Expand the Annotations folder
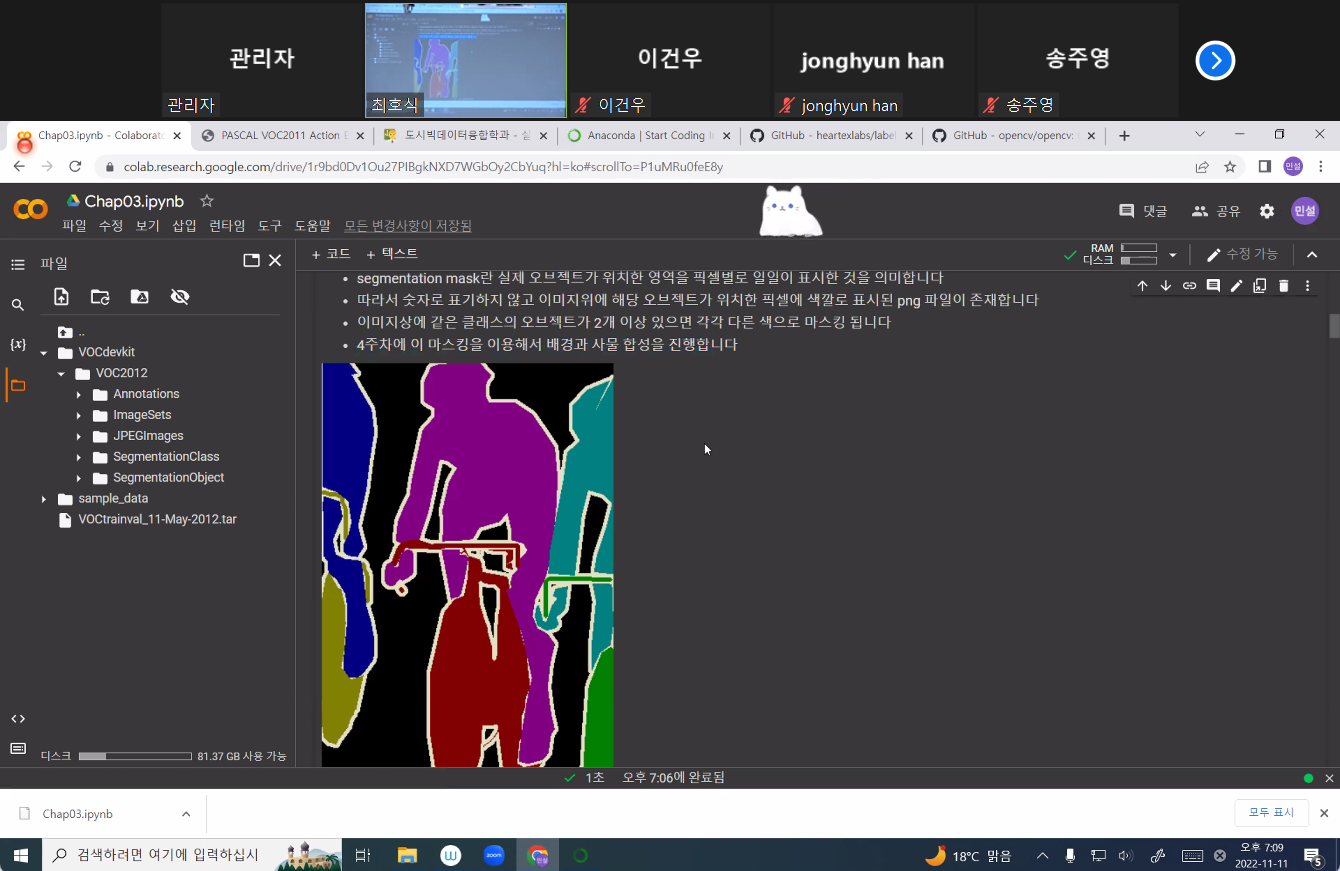This screenshot has height=871, width=1340. tap(79, 395)
